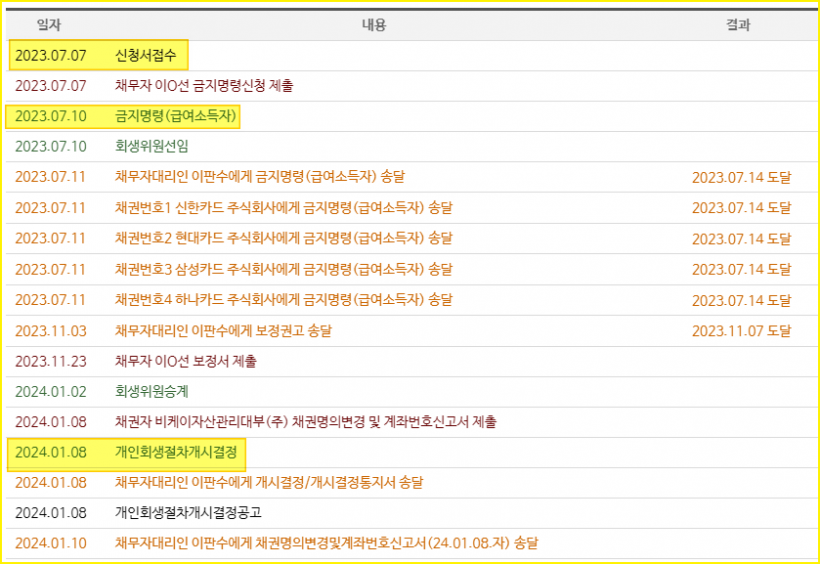Image resolution: width=820 pixels, height=564 pixels.
Task: Select the 신청서접수 row text
Action: pos(146,55)
